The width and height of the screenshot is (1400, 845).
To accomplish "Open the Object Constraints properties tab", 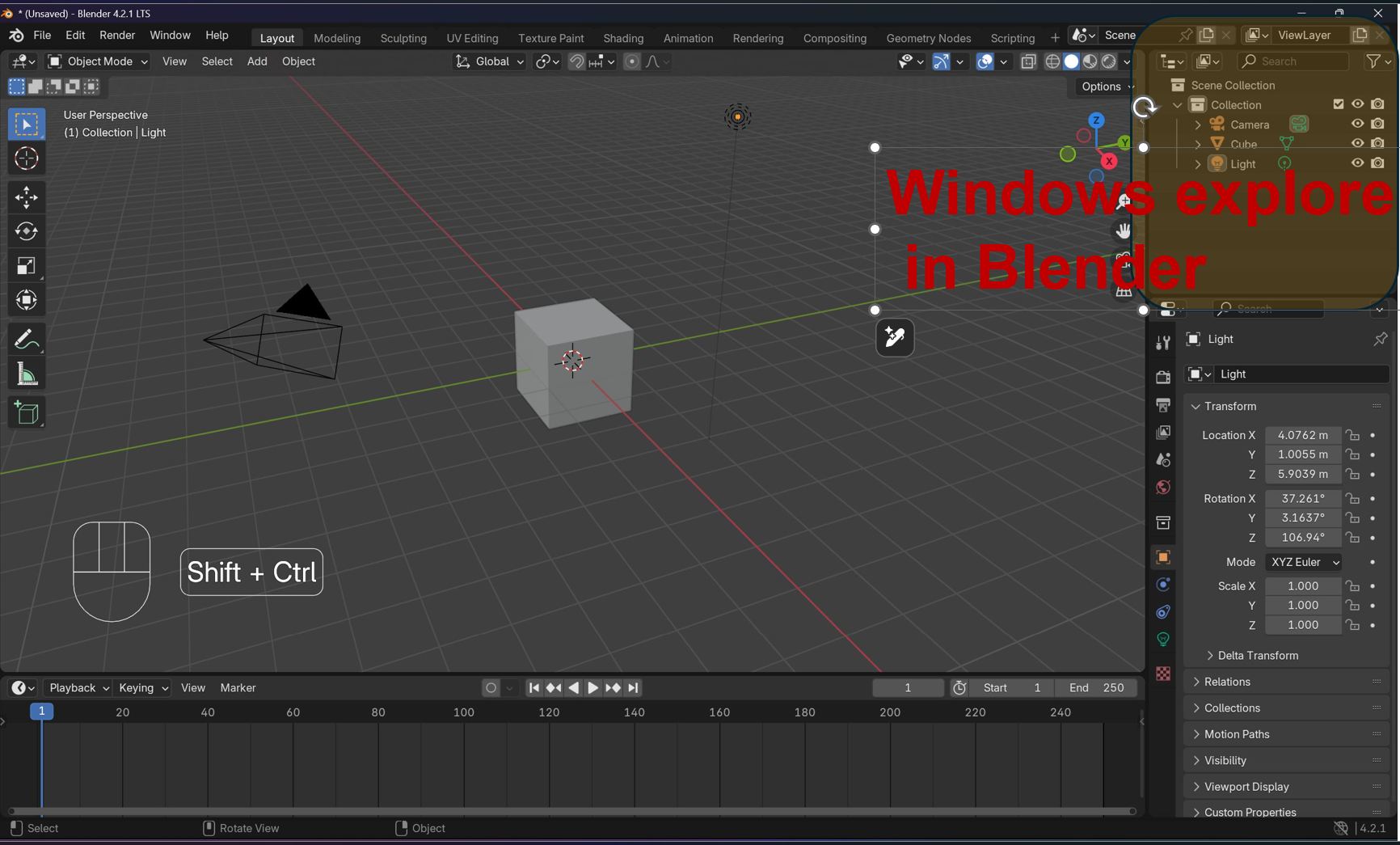I will (x=1163, y=611).
